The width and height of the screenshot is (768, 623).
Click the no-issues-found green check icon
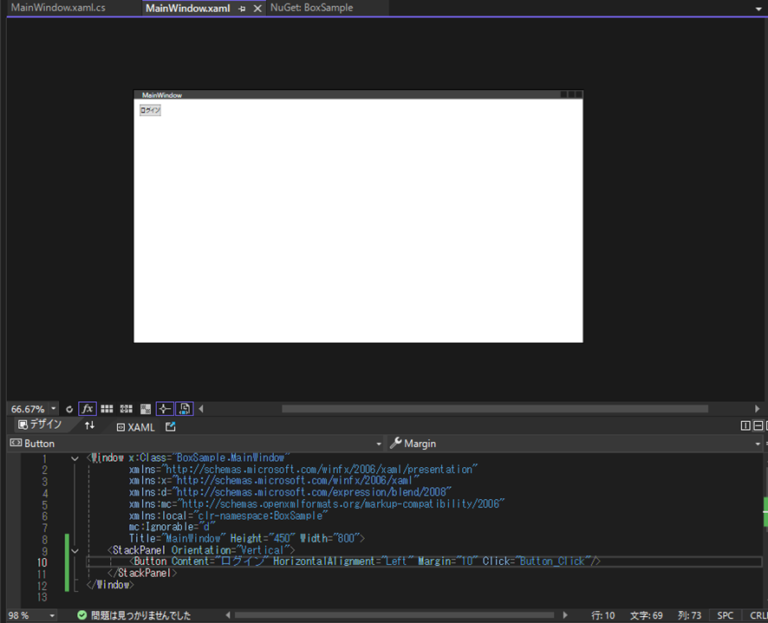(82, 615)
